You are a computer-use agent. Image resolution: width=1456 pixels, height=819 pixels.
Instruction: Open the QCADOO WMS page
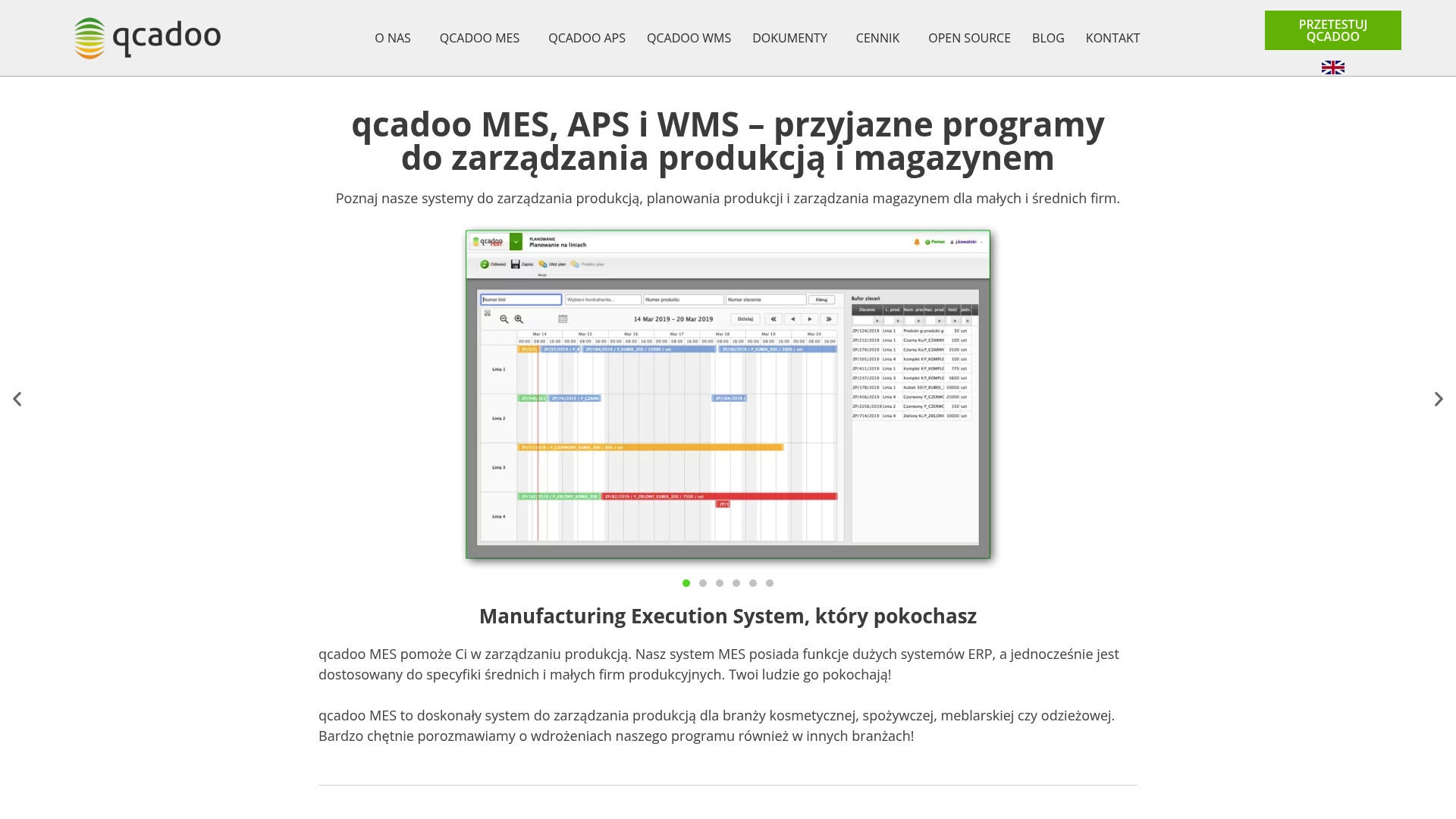pyautogui.click(x=689, y=38)
